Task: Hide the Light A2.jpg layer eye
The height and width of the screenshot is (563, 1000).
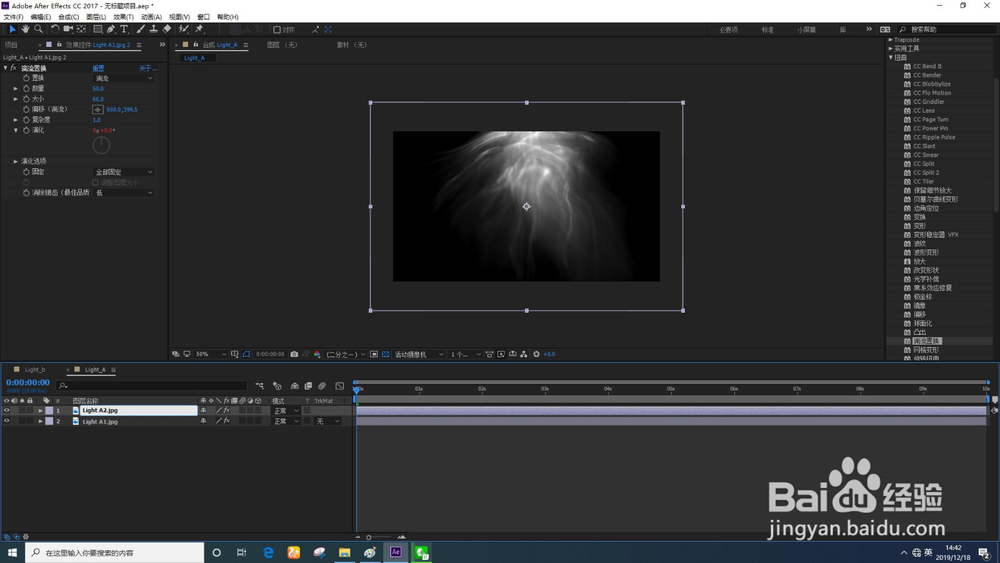Action: coord(6,411)
